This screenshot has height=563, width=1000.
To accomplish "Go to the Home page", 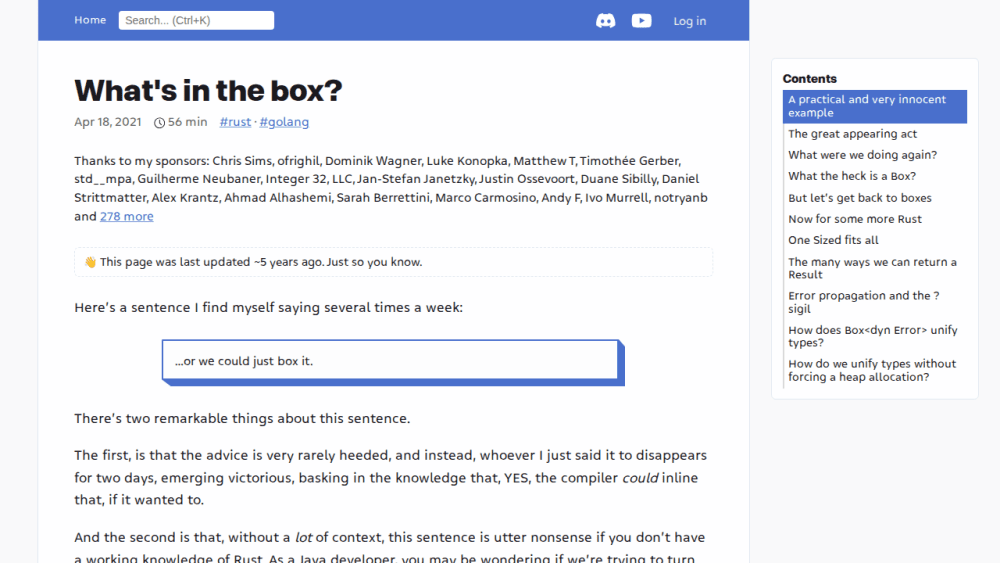I will point(90,20).
